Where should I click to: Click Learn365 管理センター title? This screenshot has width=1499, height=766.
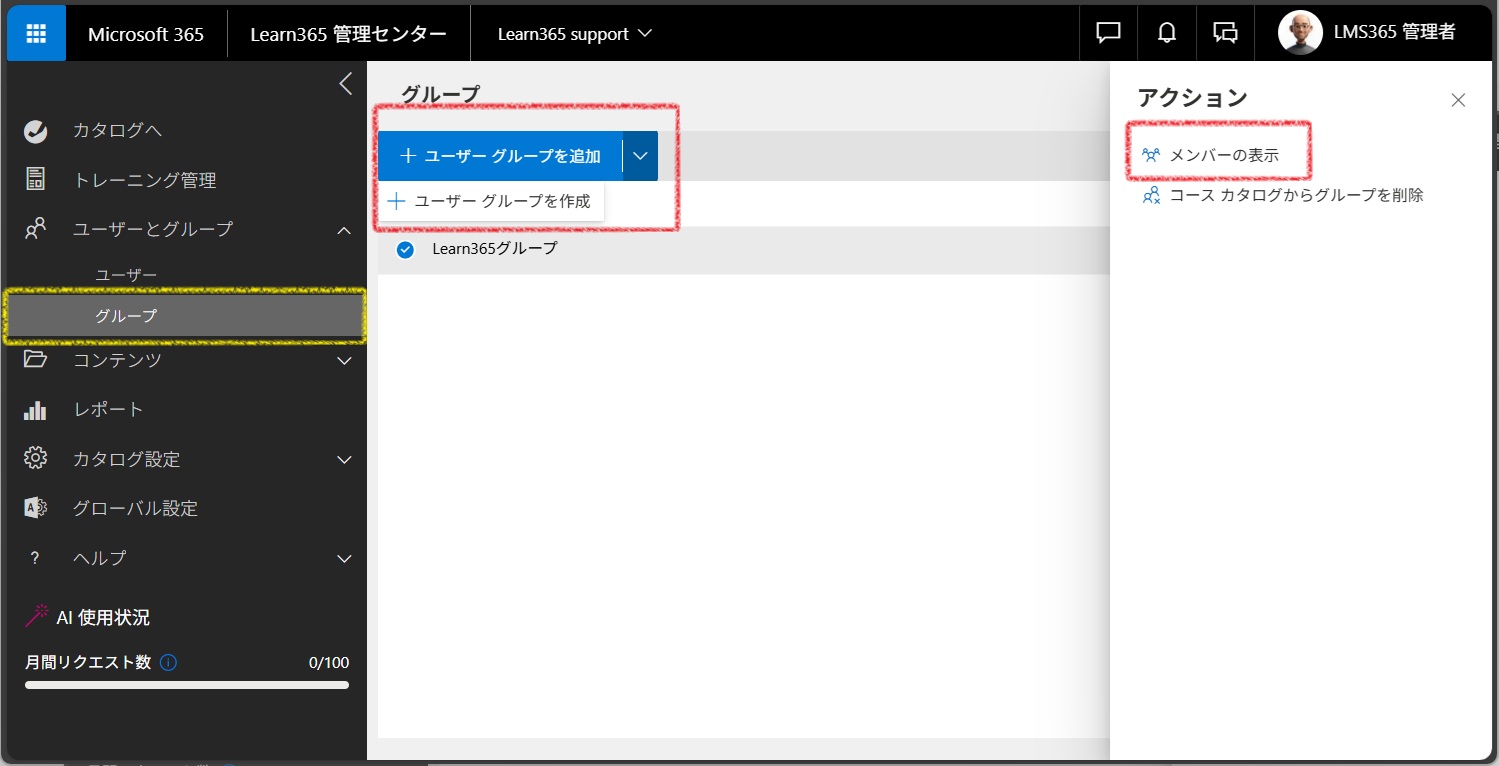click(348, 34)
